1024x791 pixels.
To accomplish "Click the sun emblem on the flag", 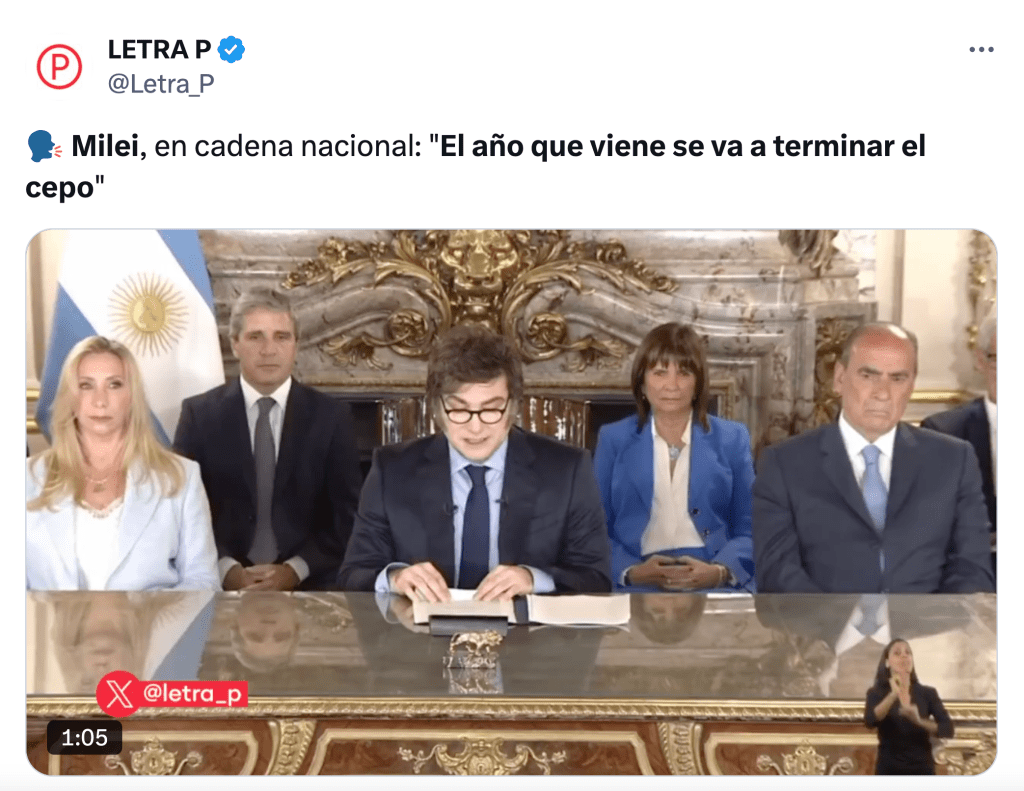I will coord(149,314).
